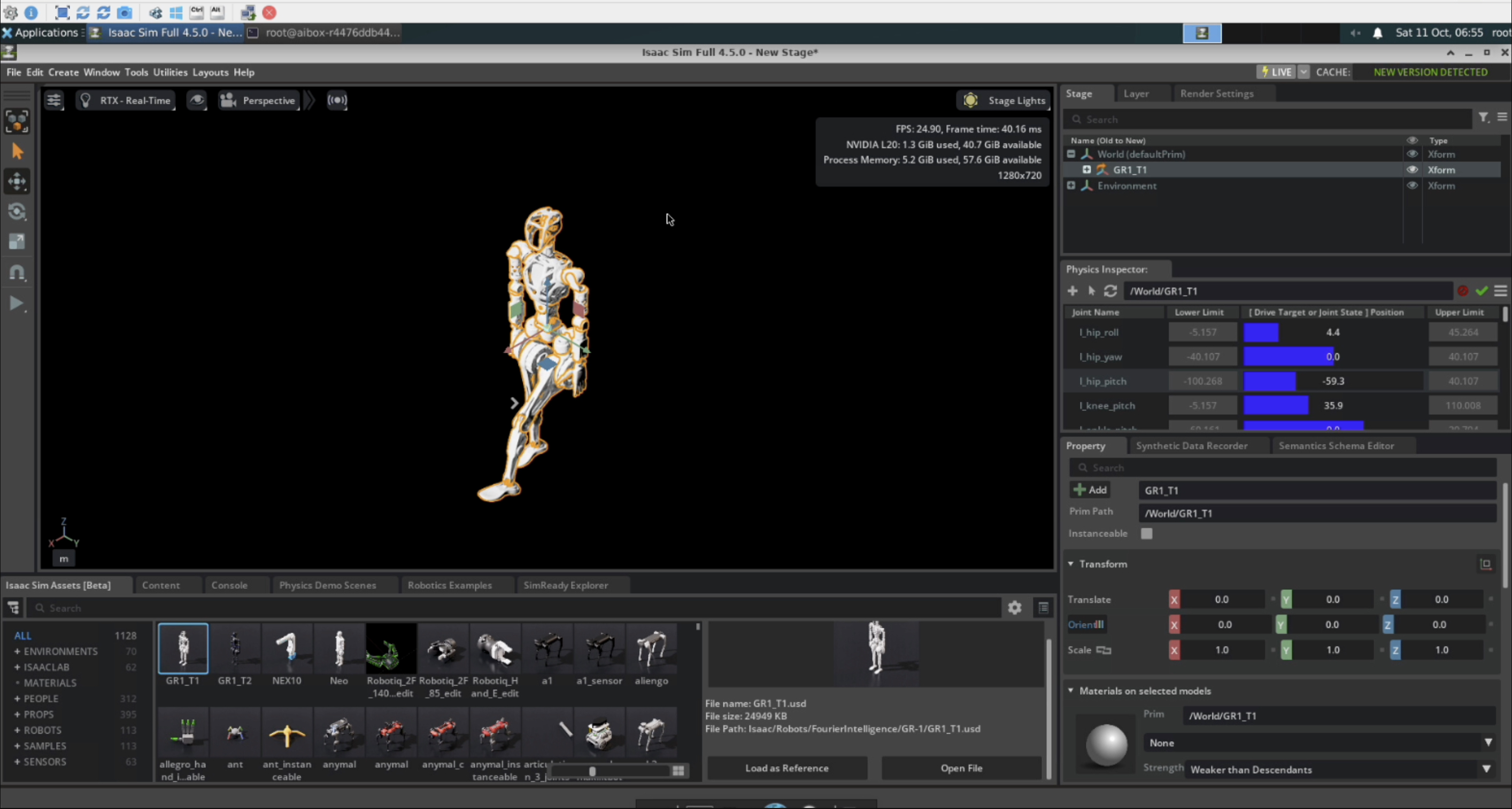Viewport: 1512px width, 809px height.
Task: Click the Stage filter funnel icon
Action: point(1483,118)
